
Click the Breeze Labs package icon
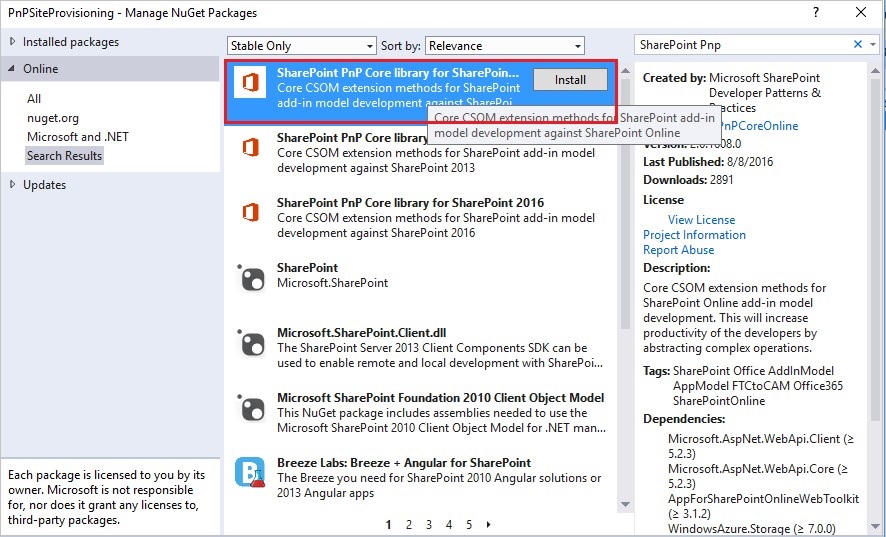(x=250, y=473)
